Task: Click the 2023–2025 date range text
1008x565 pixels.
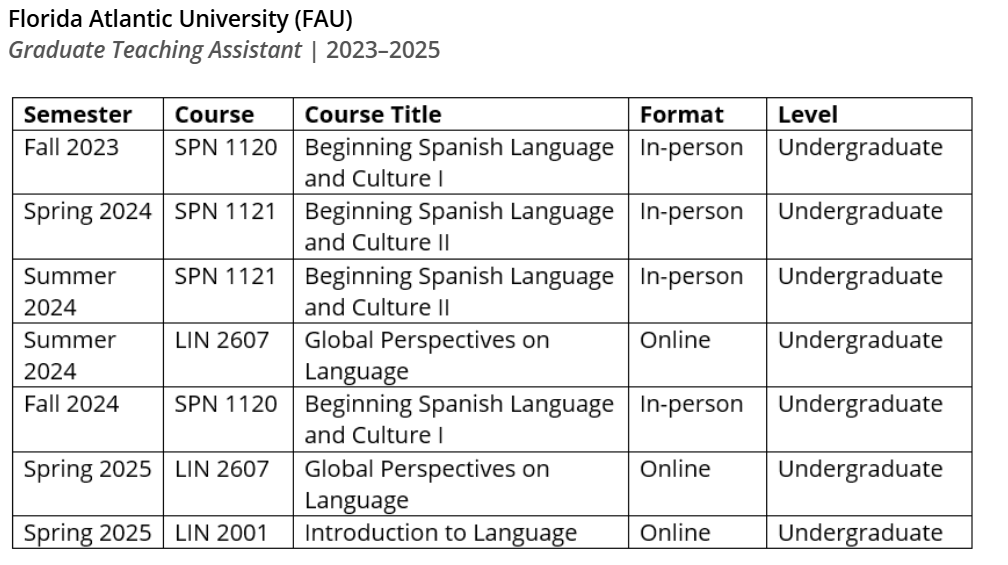Action: coord(383,50)
